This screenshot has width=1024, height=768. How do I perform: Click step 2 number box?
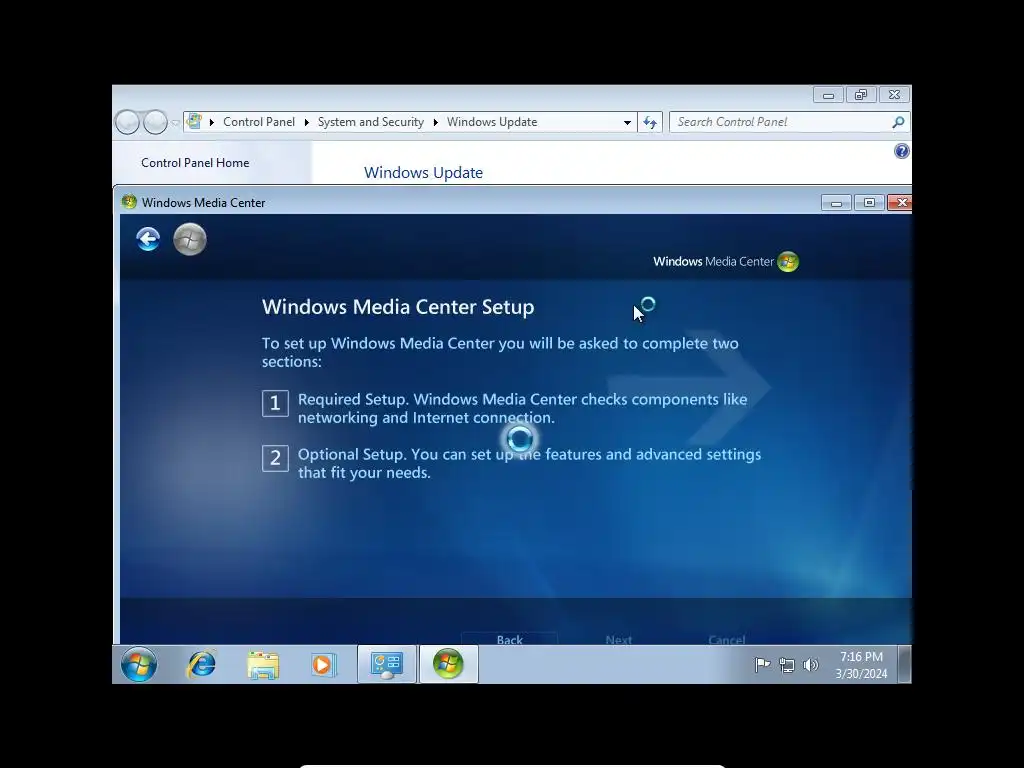[275, 458]
